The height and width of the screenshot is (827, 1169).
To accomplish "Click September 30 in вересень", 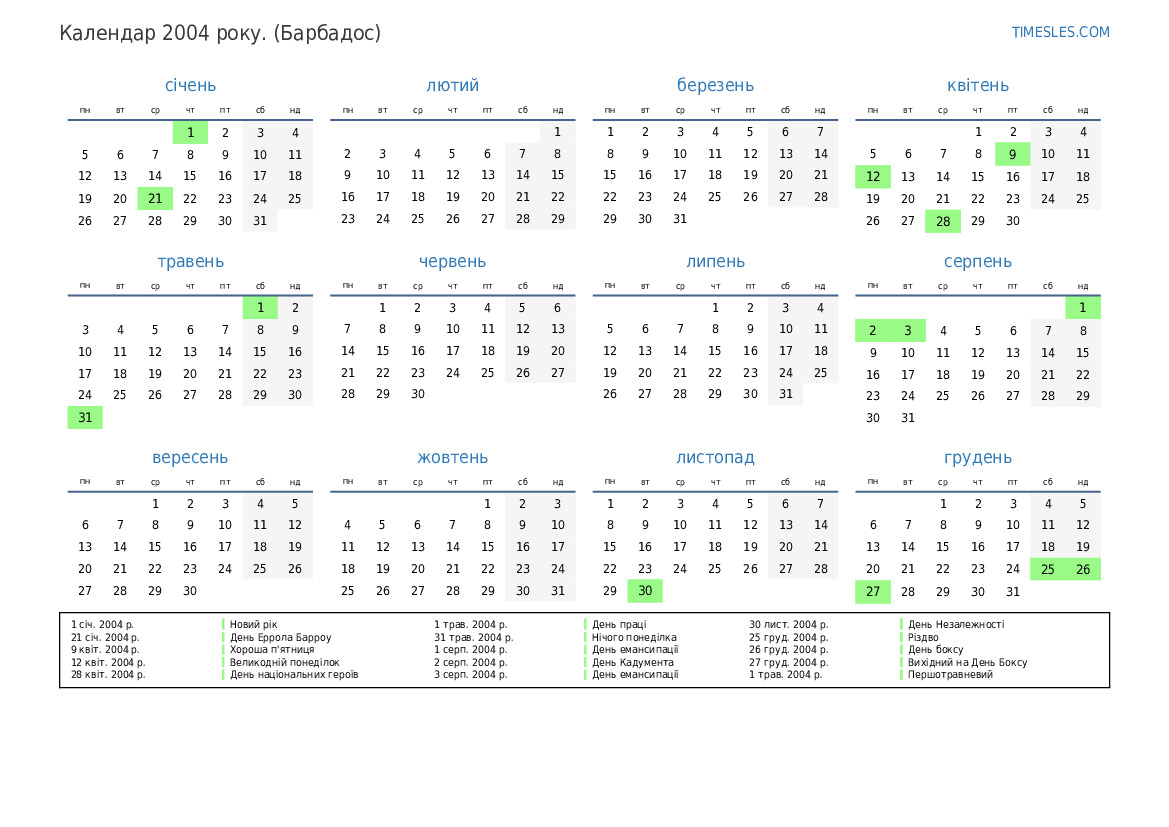I will [x=190, y=591].
